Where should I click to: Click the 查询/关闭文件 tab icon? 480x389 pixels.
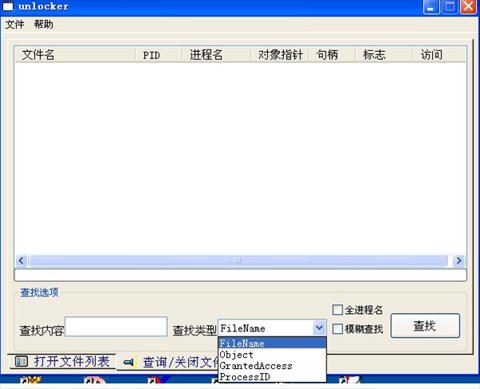pyautogui.click(x=129, y=362)
